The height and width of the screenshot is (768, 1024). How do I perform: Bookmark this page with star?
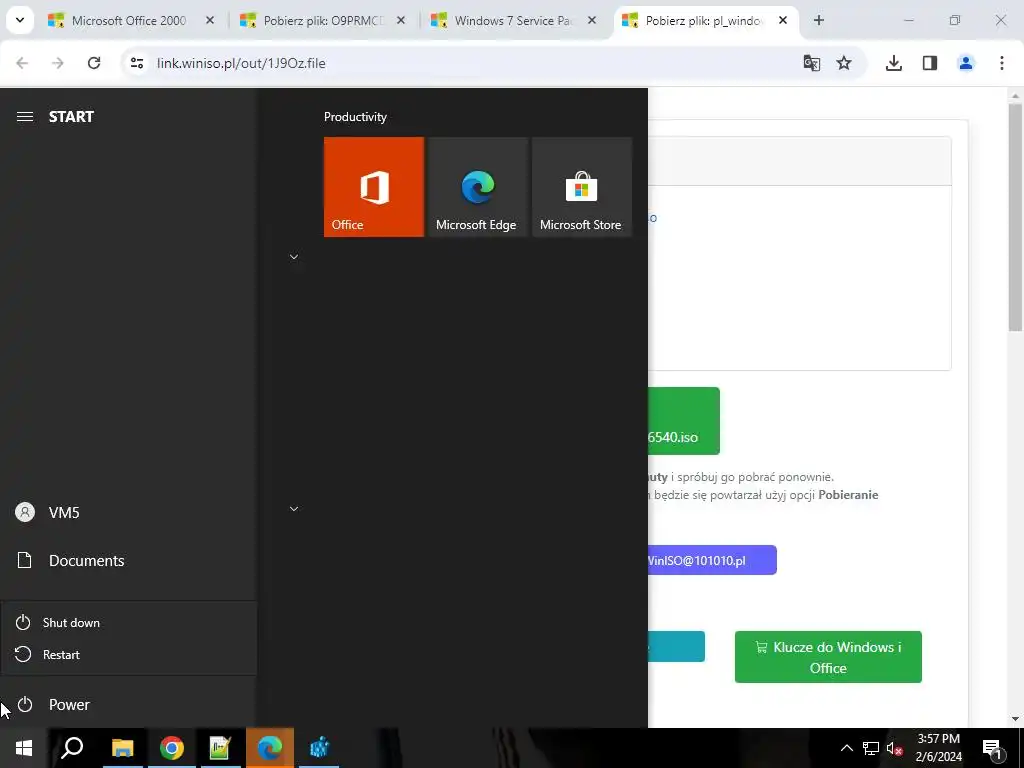pyautogui.click(x=844, y=63)
